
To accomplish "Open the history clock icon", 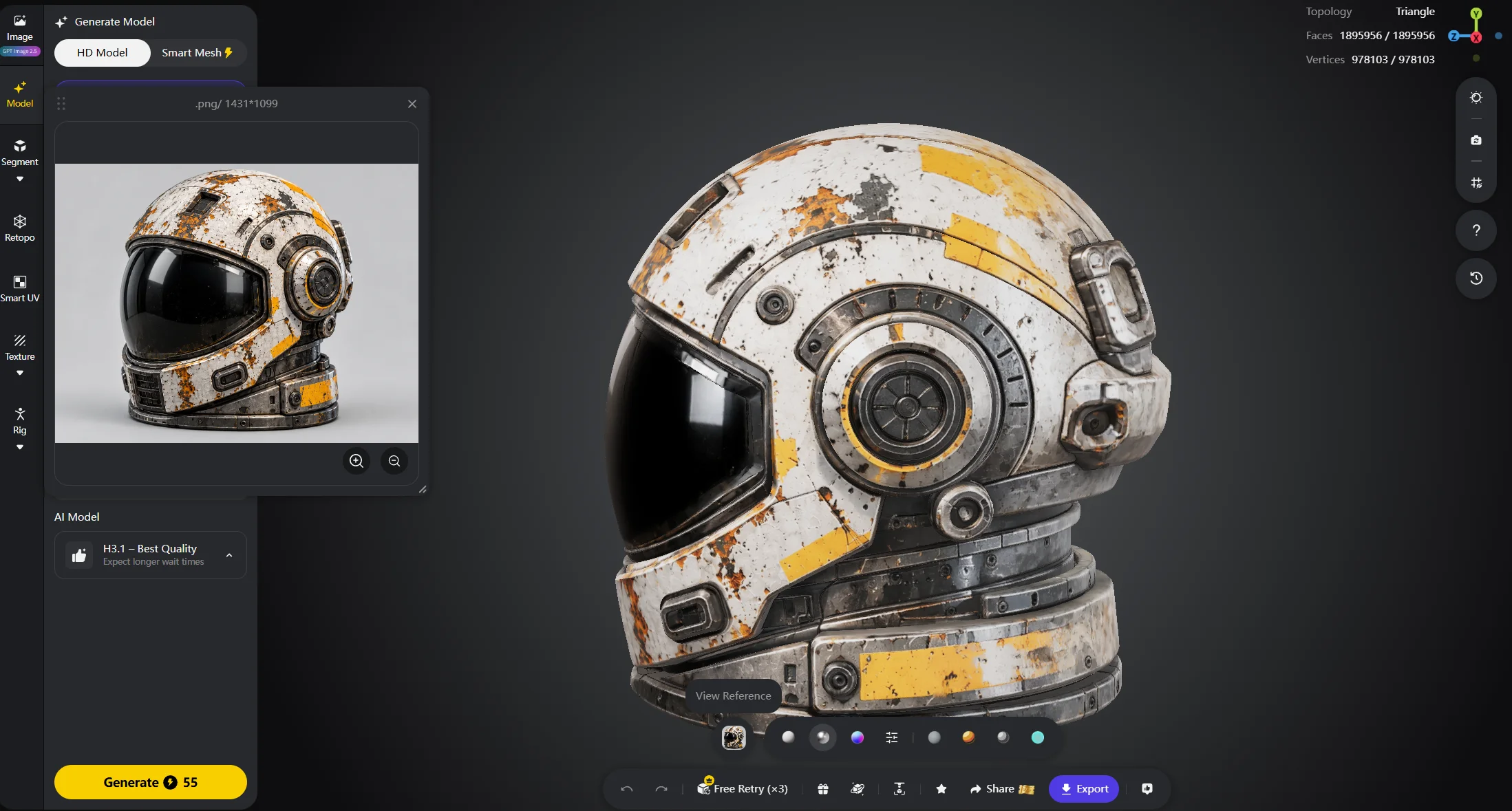I will [x=1476, y=279].
